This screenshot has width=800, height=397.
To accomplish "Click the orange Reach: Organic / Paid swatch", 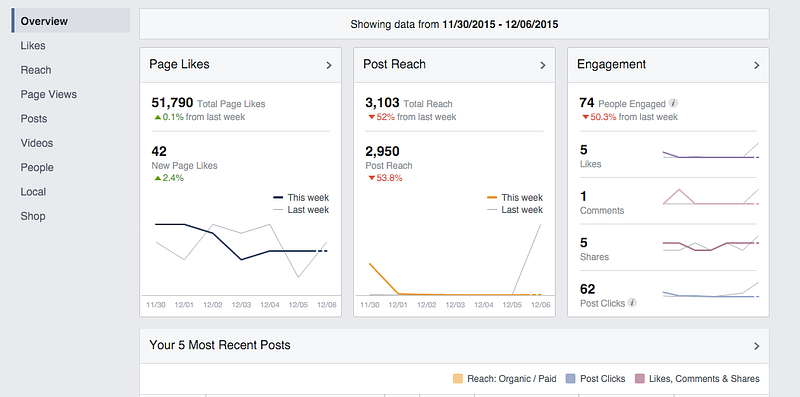I will (x=458, y=379).
